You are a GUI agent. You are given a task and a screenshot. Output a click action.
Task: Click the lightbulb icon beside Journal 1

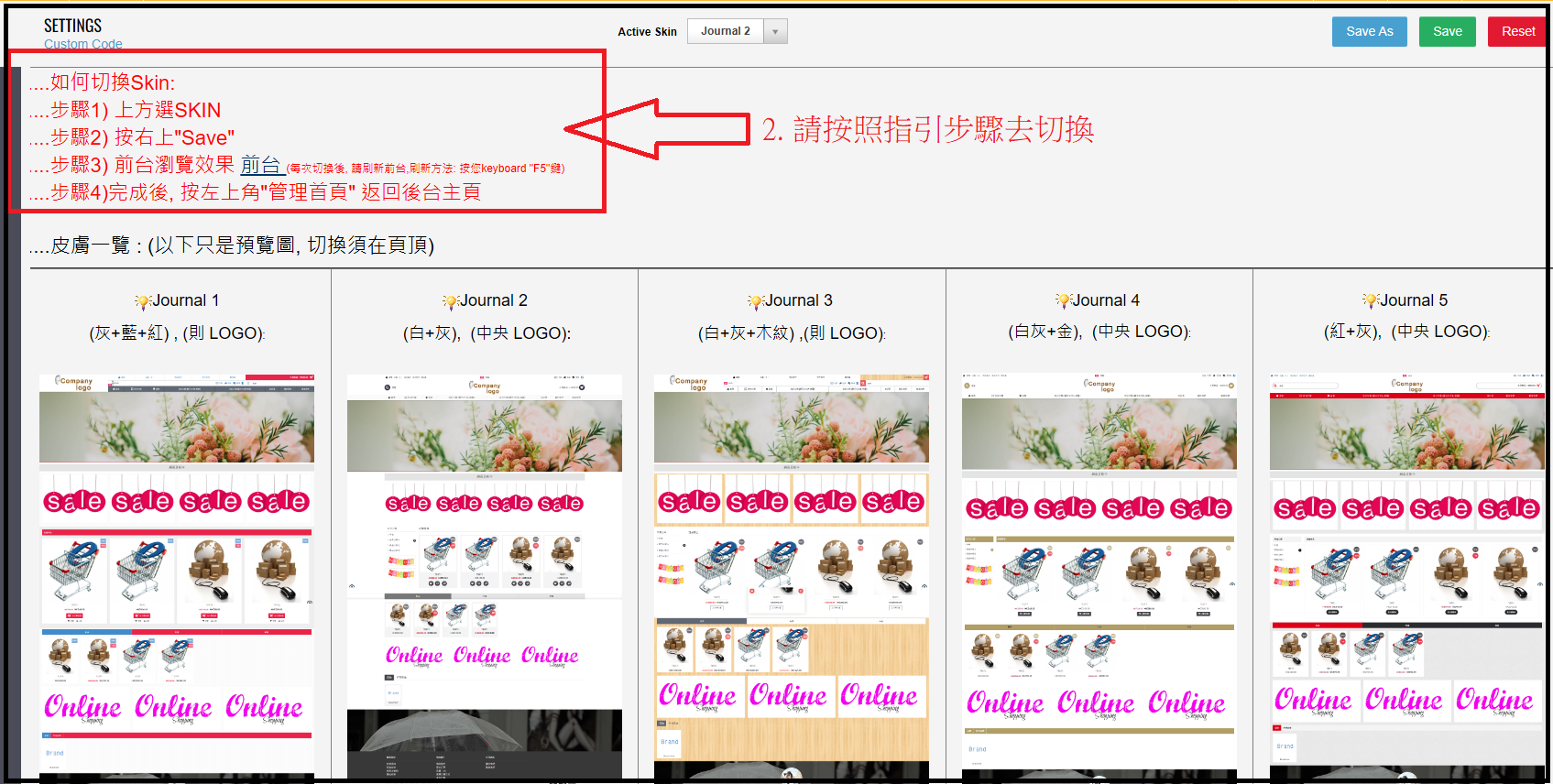[x=142, y=301]
